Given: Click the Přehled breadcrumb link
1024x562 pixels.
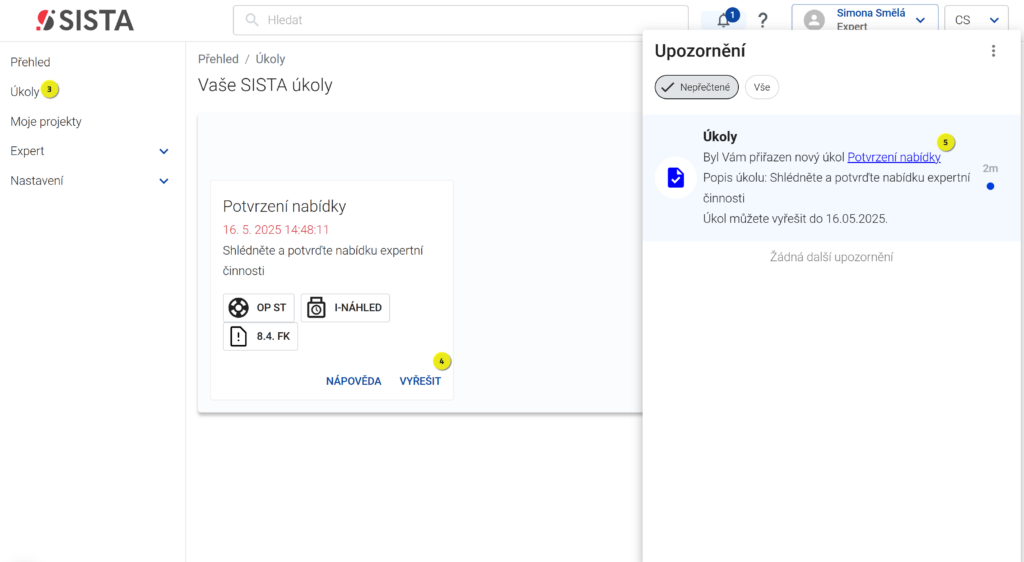Looking at the screenshot, I should coord(218,59).
